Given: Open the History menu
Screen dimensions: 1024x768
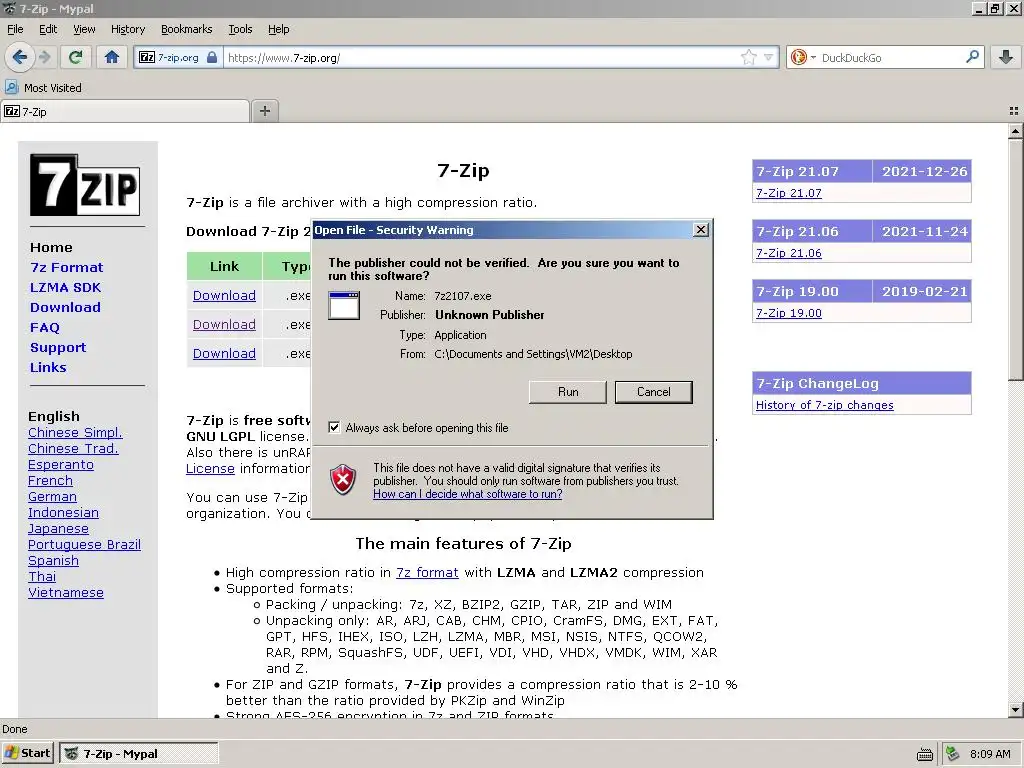Looking at the screenshot, I should pyautogui.click(x=128, y=29).
